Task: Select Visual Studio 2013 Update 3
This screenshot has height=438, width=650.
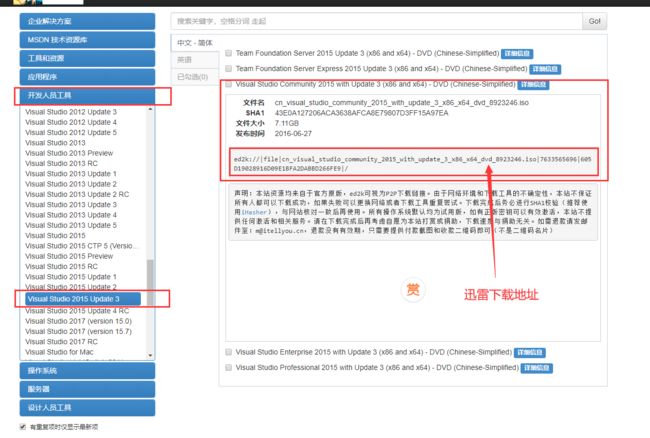Action: pyautogui.click(x=71, y=205)
